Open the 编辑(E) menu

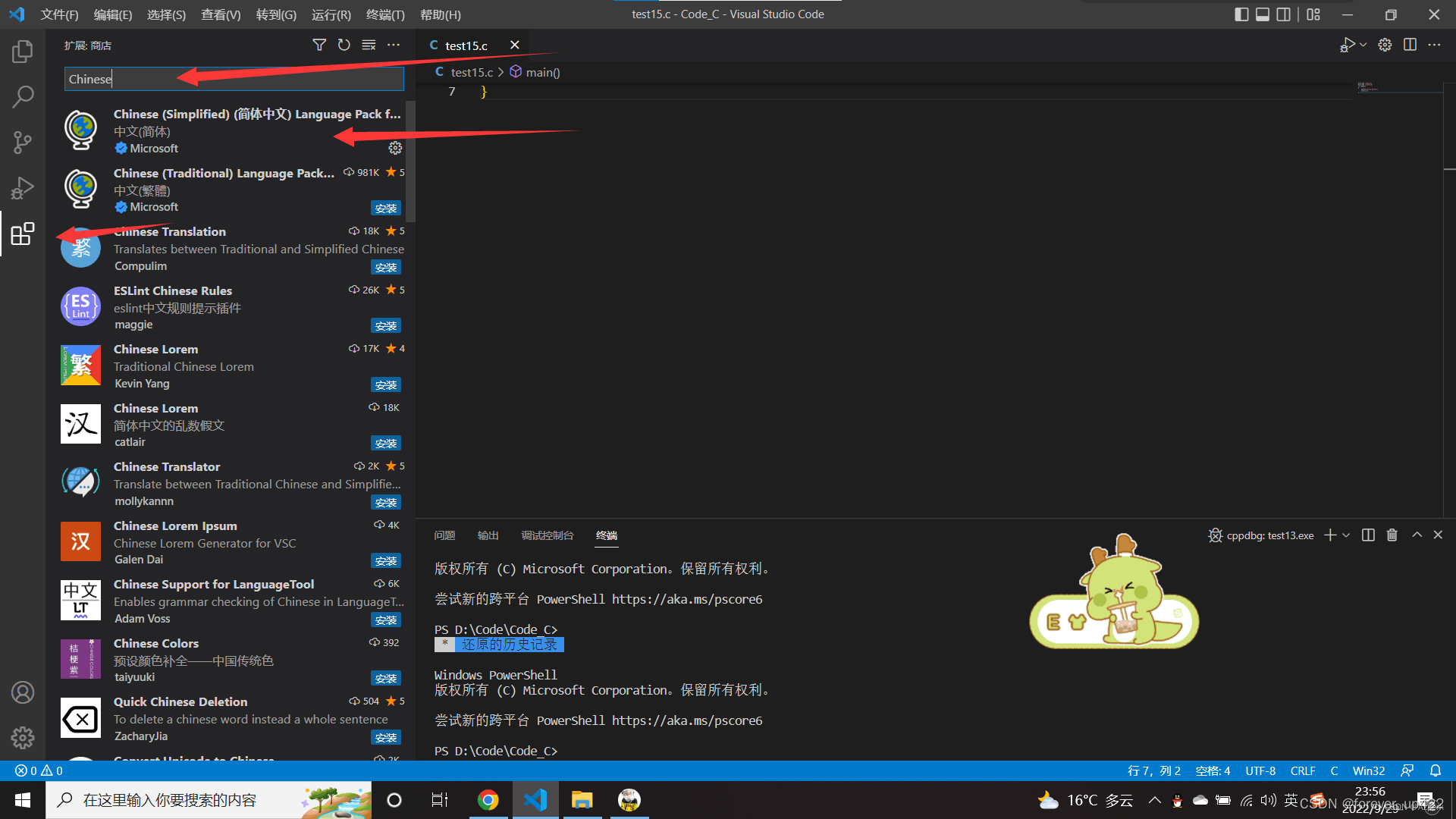tap(113, 14)
